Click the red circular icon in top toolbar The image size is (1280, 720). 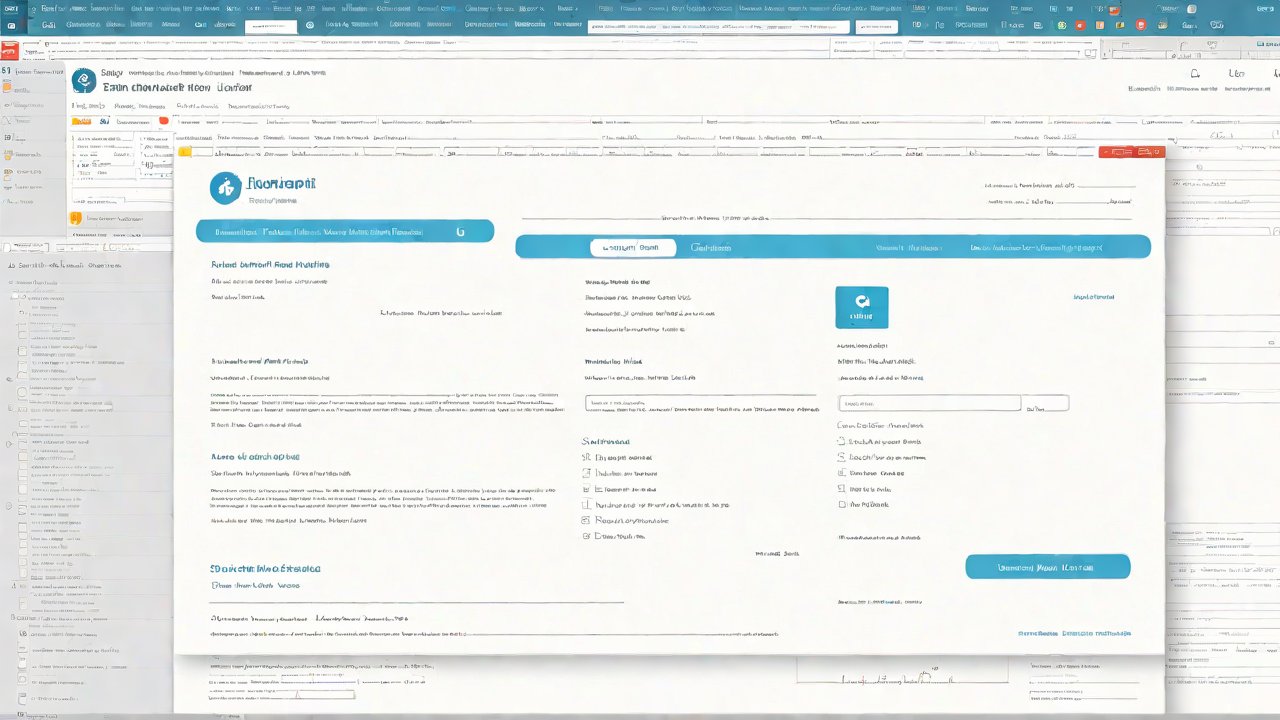[x=1141, y=25]
